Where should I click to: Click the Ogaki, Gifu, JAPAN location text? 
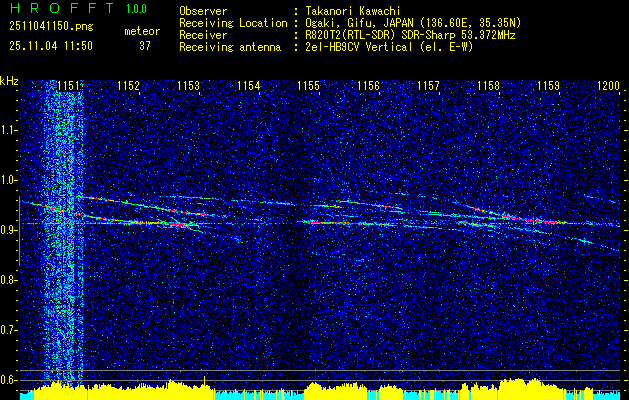(x=413, y=23)
